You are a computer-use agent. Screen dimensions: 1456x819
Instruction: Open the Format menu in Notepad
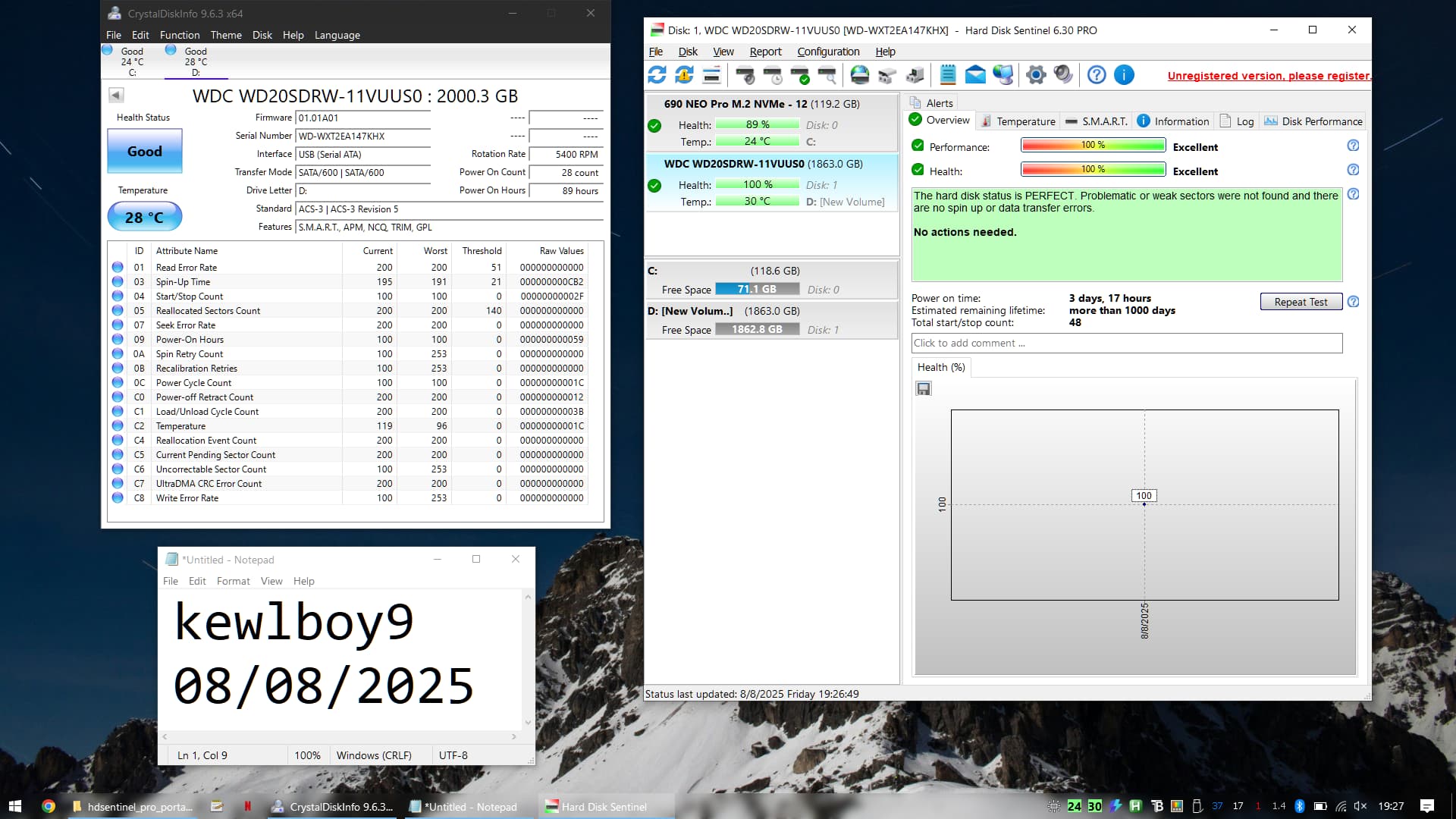point(233,581)
